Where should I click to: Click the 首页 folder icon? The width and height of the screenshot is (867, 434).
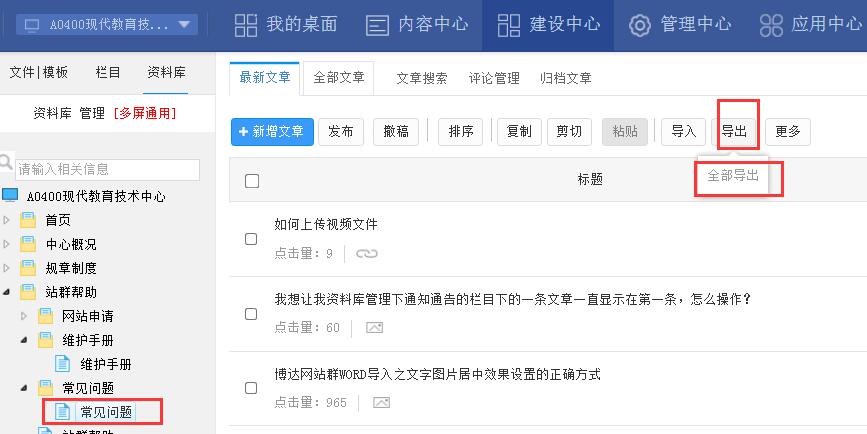[28, 220]
